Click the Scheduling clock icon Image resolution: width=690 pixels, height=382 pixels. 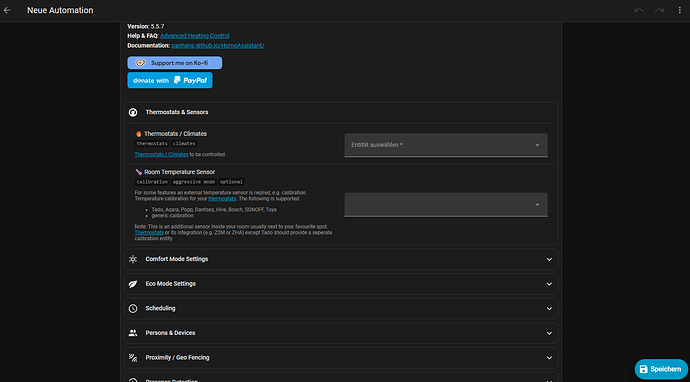(x=133, y=309)
